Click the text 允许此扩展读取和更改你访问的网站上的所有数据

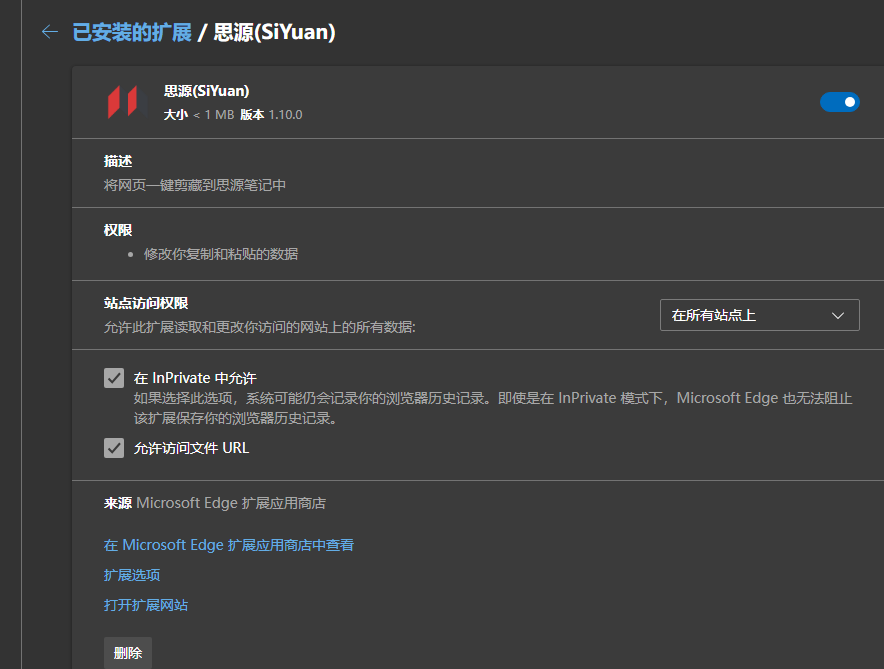(x=259, y=327)
